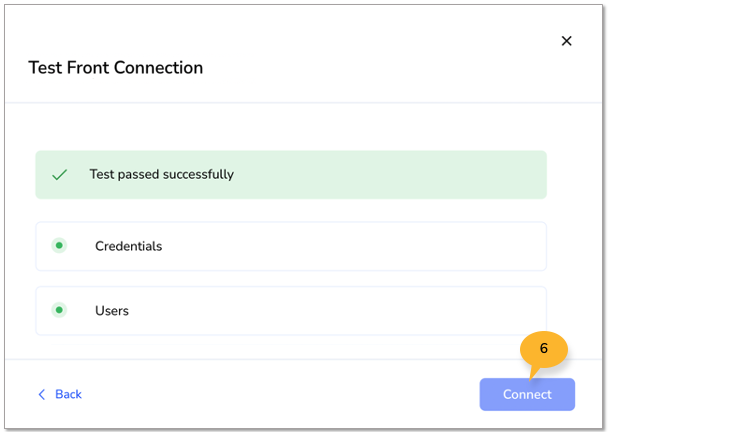This screenshot has width=745, height=432.
Task: Click the green checkmark icon in the banner
Action: (x=59, y=175)
